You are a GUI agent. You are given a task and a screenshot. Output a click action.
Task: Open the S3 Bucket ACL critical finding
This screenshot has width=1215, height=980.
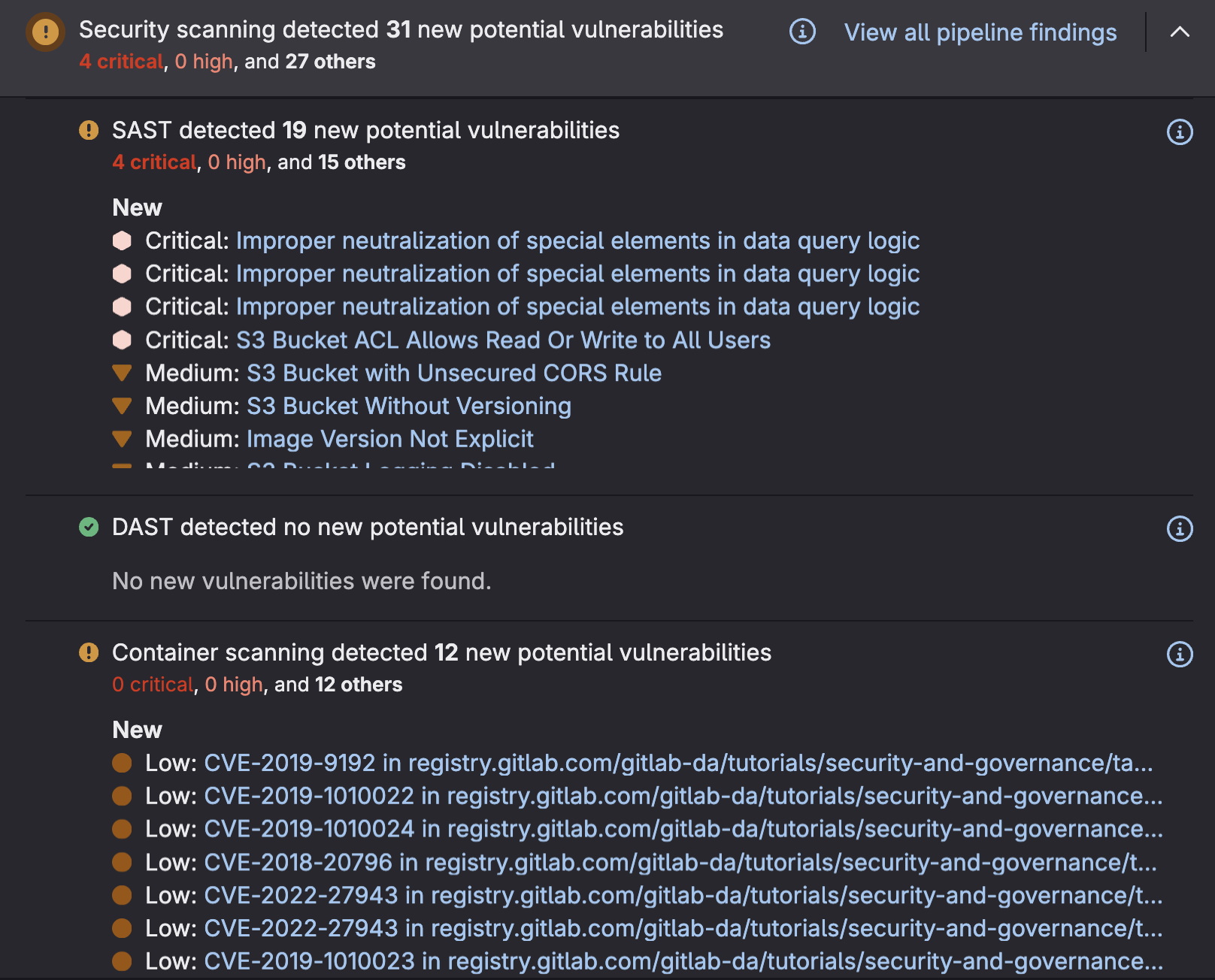point(502,340)
